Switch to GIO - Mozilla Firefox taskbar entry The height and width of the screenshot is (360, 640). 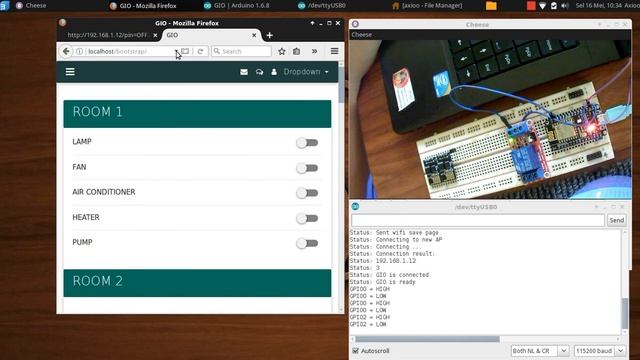[x=143, y=6]
